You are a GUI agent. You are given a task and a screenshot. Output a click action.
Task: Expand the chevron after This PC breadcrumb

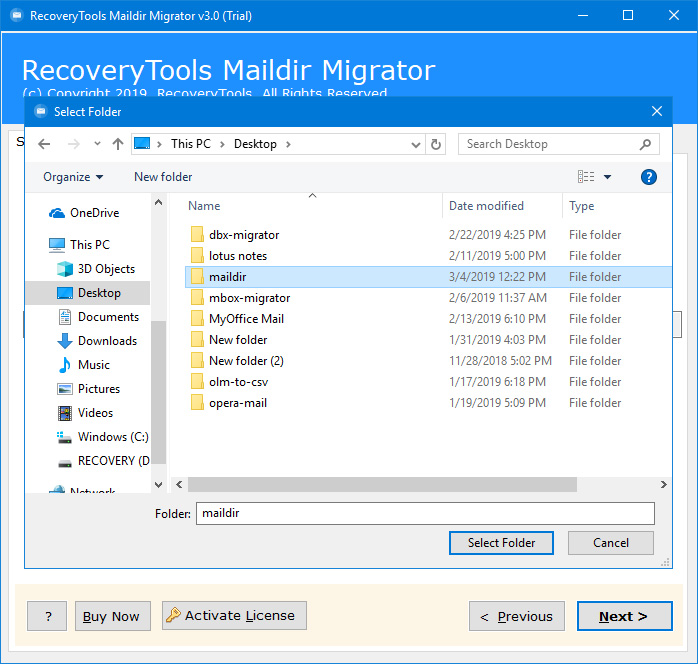pos(222,144)
